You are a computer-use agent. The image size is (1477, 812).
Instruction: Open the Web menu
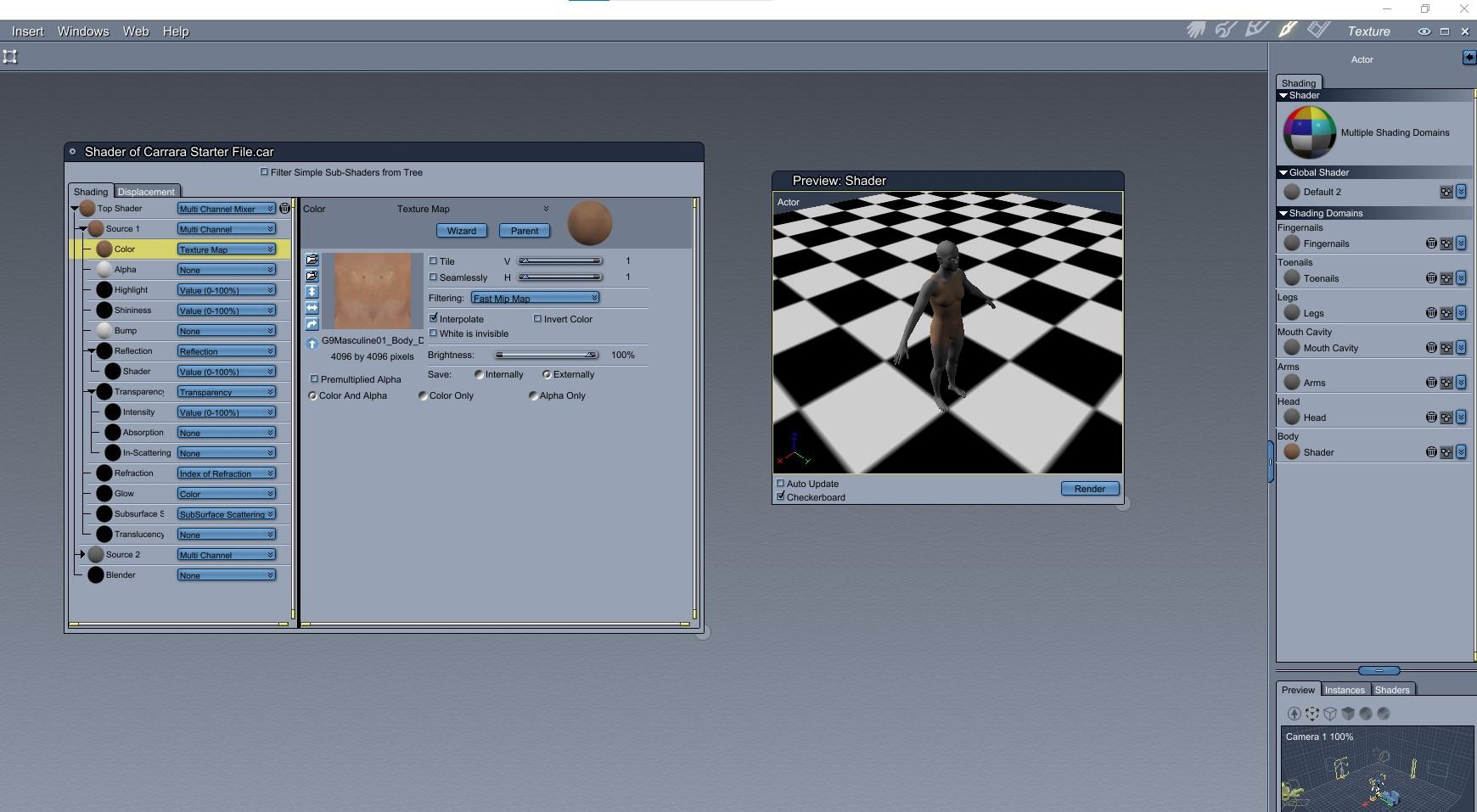coord(136,31)
